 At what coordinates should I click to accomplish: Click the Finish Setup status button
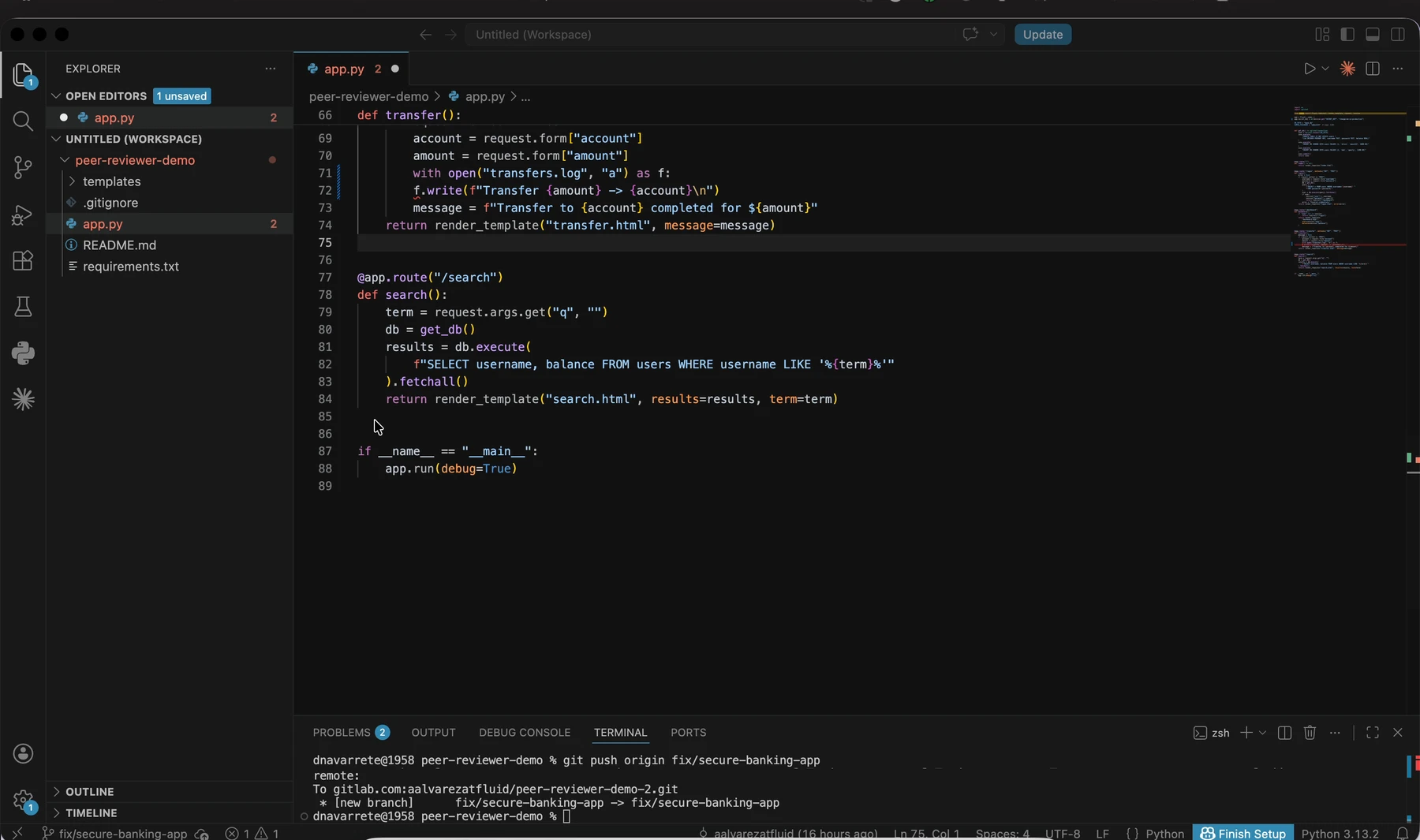(1243, 833)
